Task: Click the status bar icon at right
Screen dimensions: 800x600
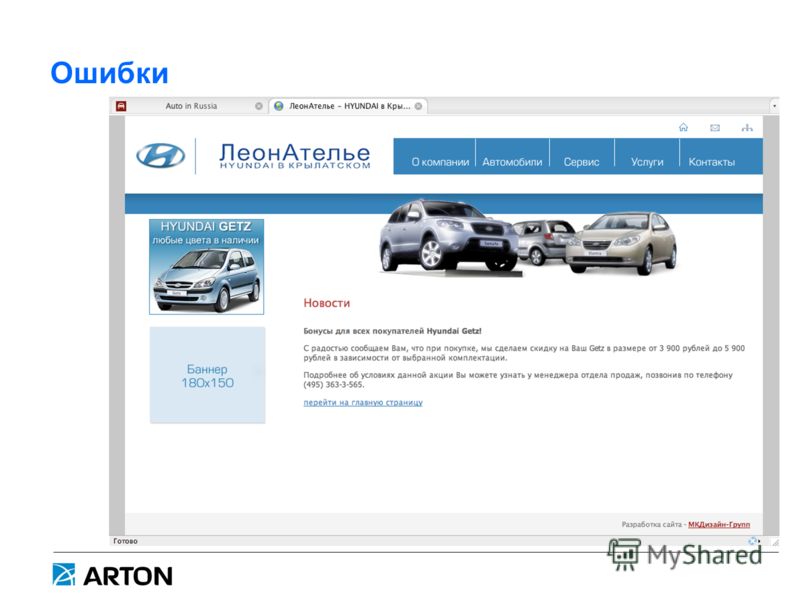Action: coord(753,541)
